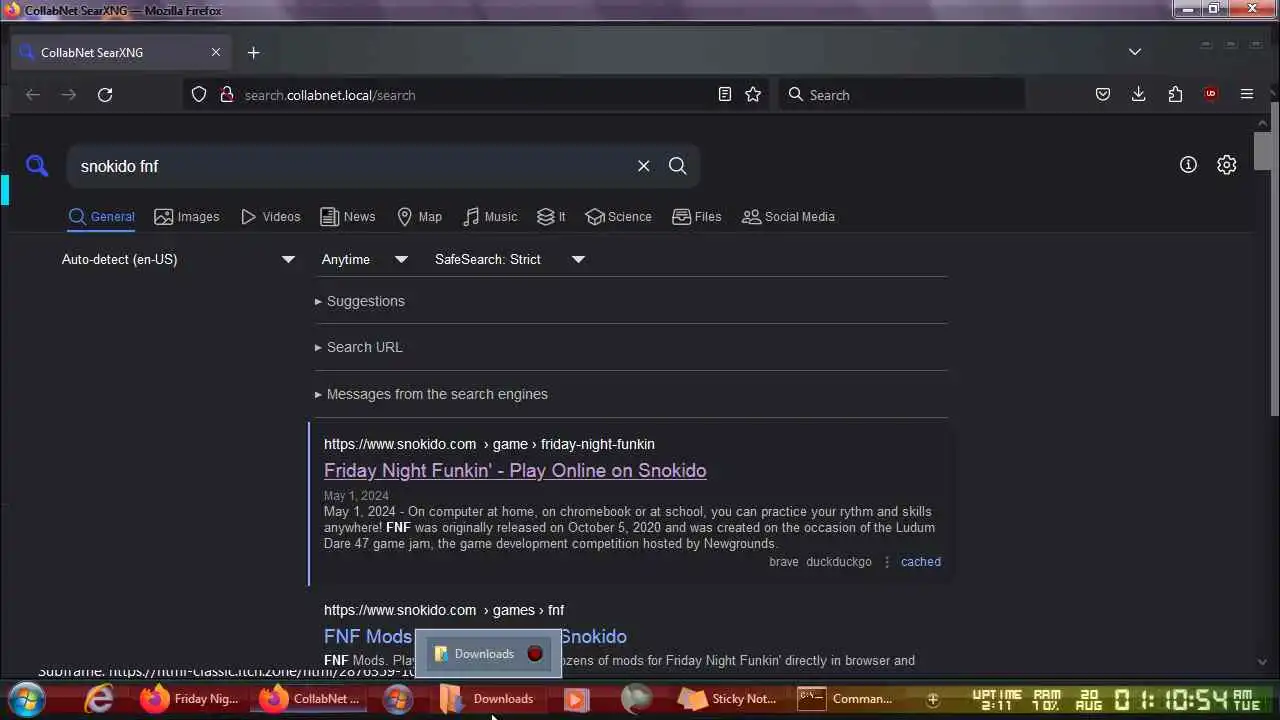Select the General search category tab
This screenshot has height=720, width=1280.
(101, 217)
